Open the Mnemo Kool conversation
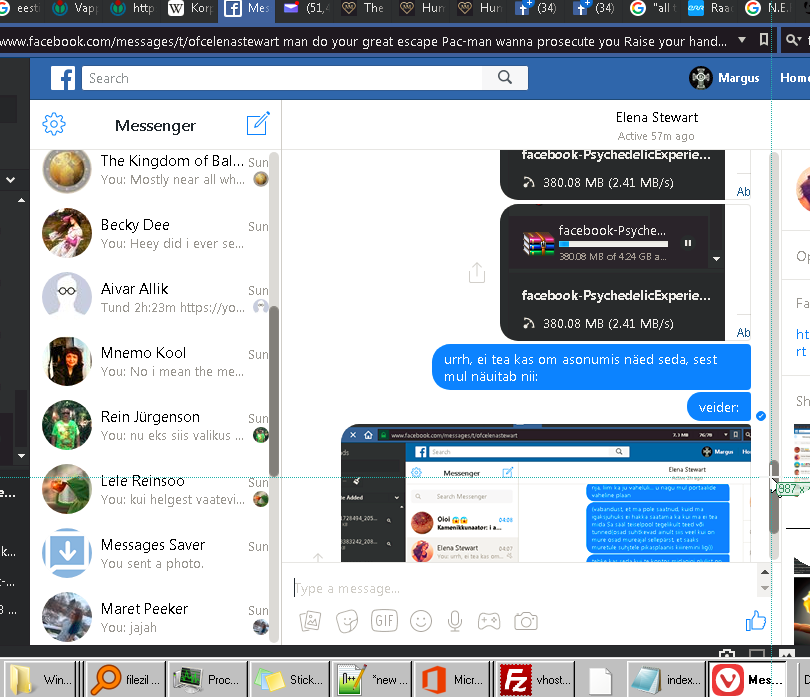Viewport: 810px width, 697px height. click(154, 362)
